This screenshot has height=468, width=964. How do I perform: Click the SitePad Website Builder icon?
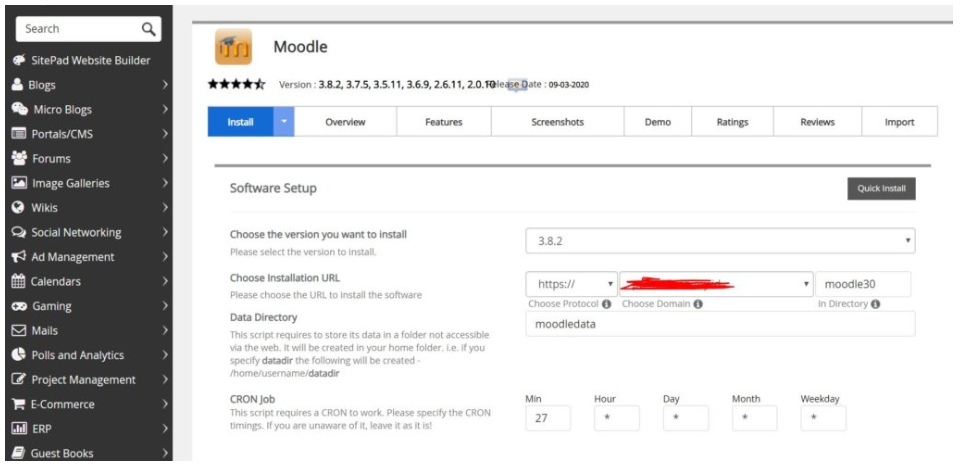[x=19, y=60]
